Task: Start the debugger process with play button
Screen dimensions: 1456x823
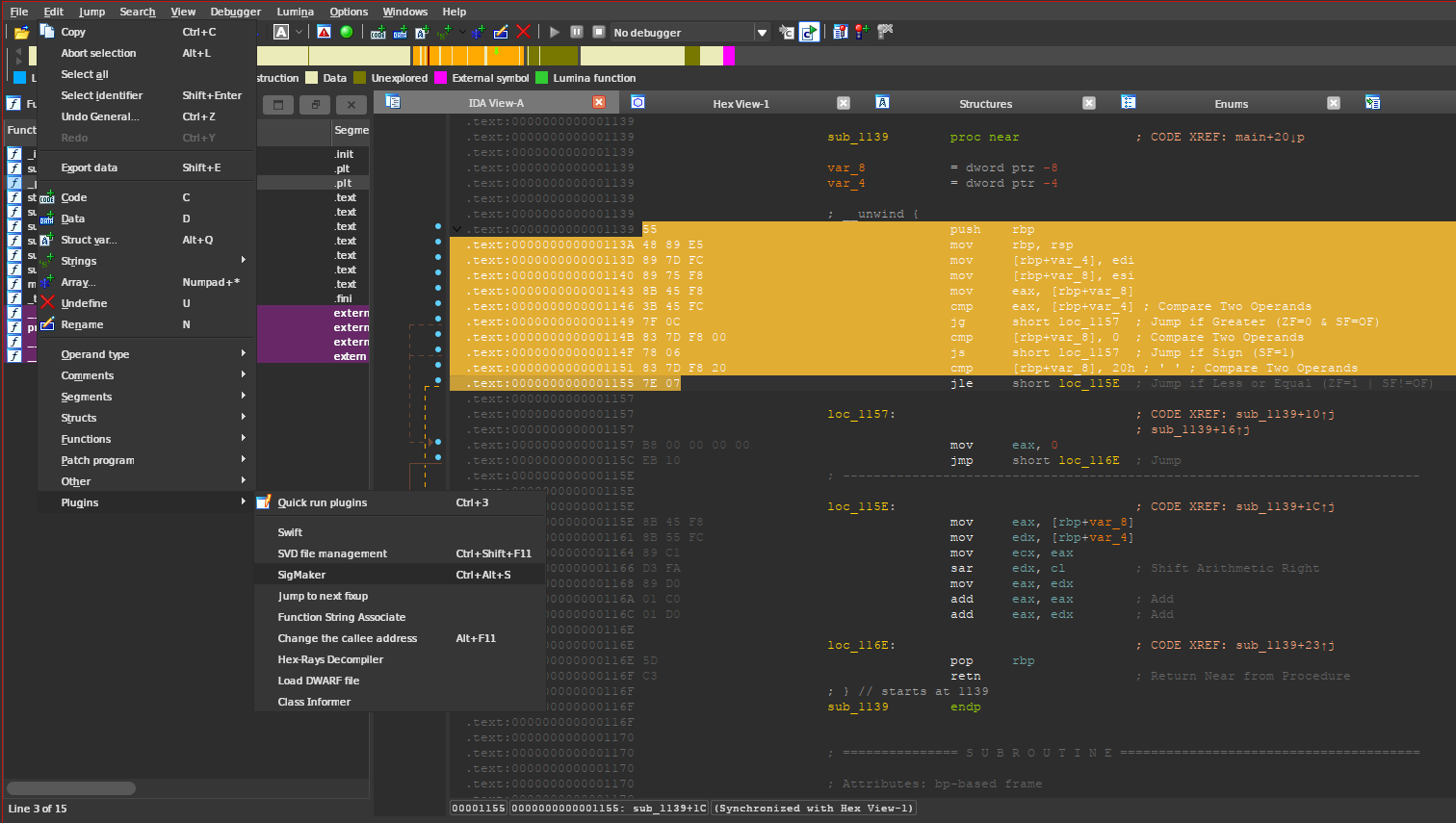Action: click(555, 32)
